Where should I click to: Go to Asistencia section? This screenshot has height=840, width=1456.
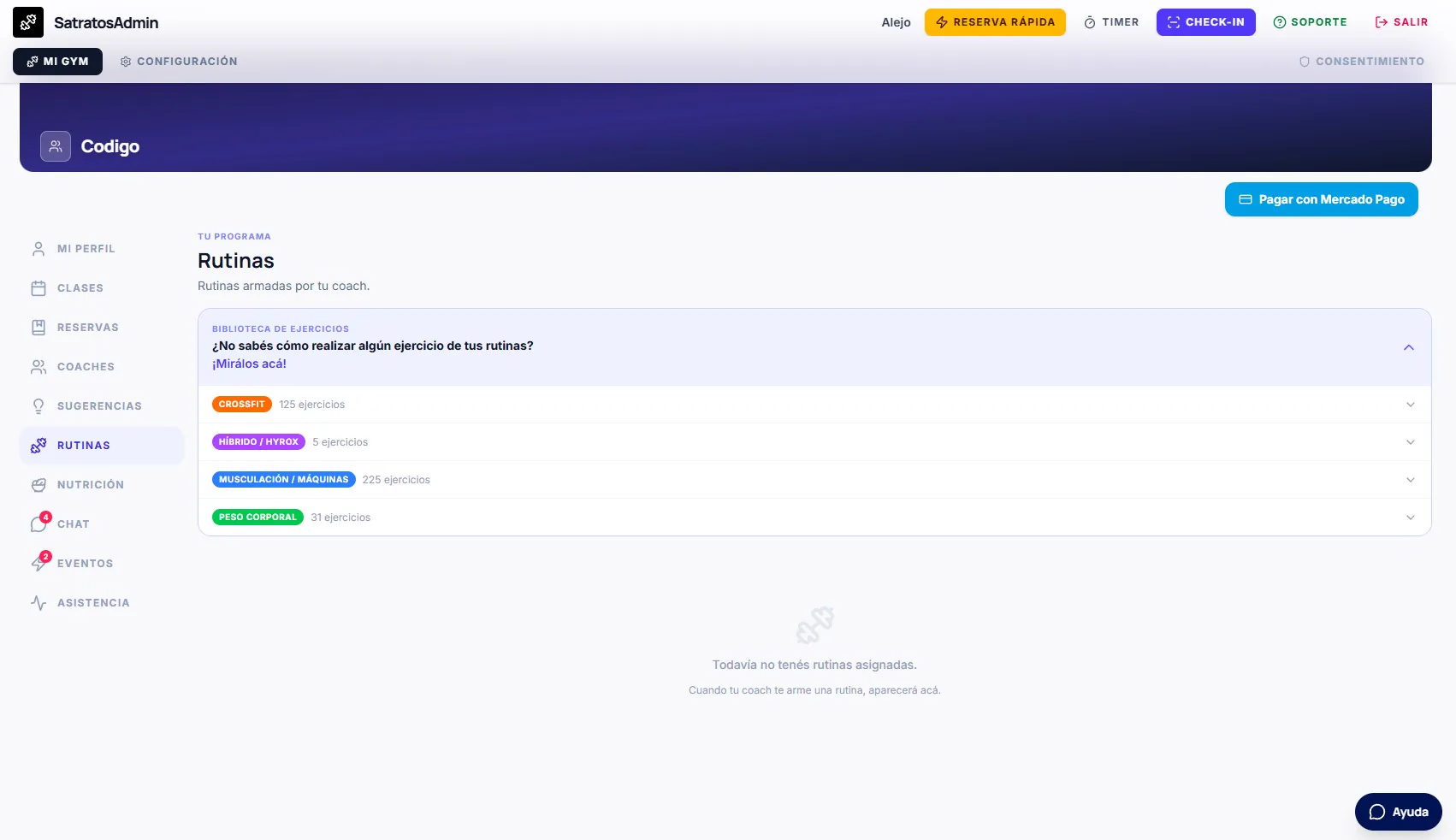102,603
